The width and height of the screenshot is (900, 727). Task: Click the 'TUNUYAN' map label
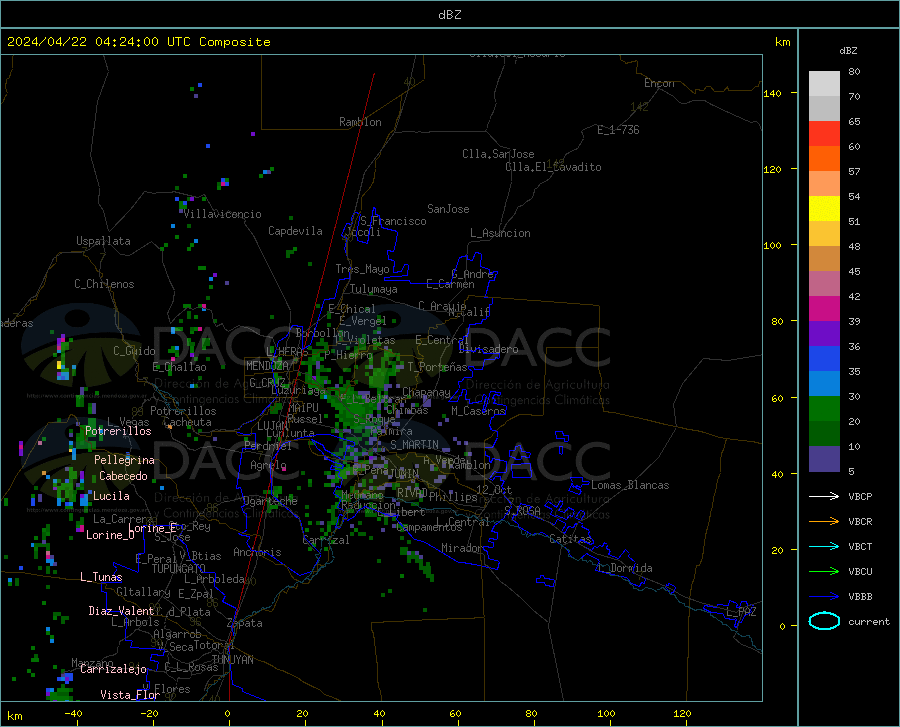[x=232, y=660]
